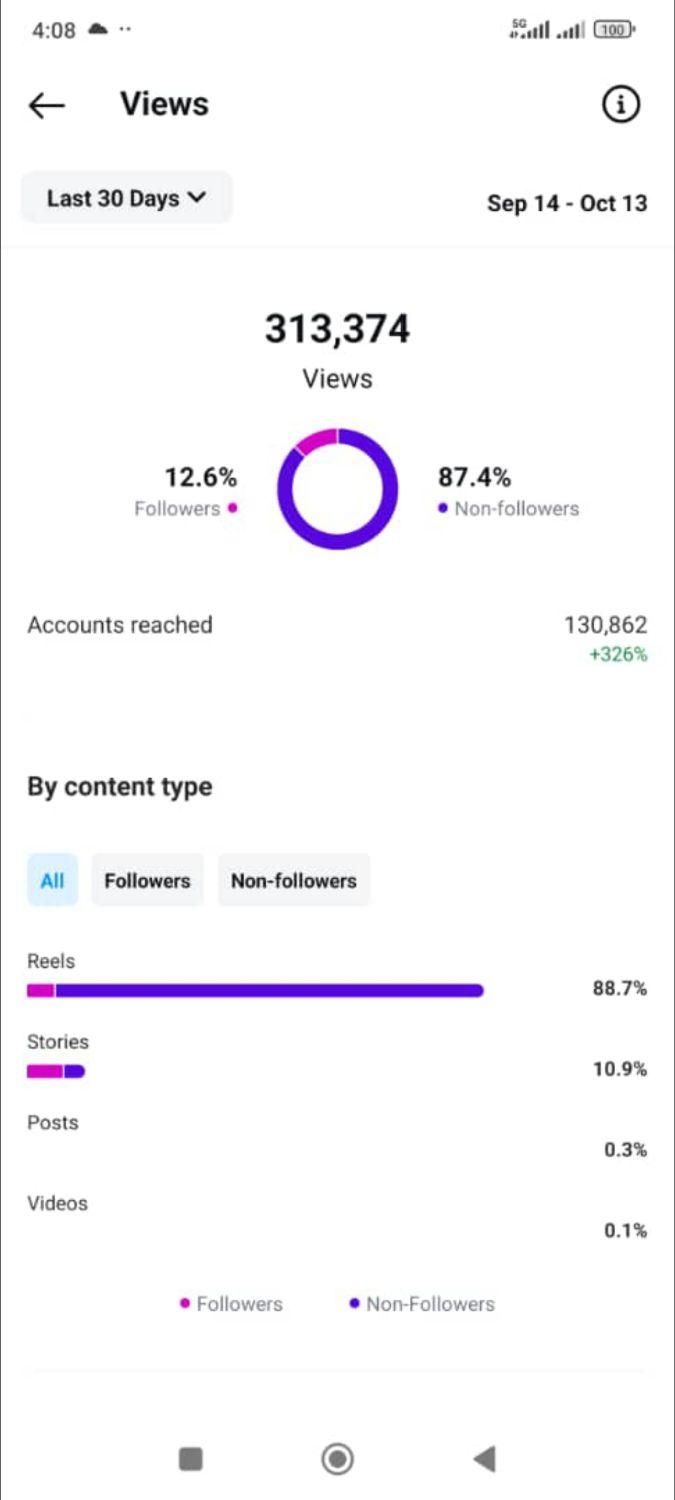Tap the Reels views progress bar

(x=255, y=990)
